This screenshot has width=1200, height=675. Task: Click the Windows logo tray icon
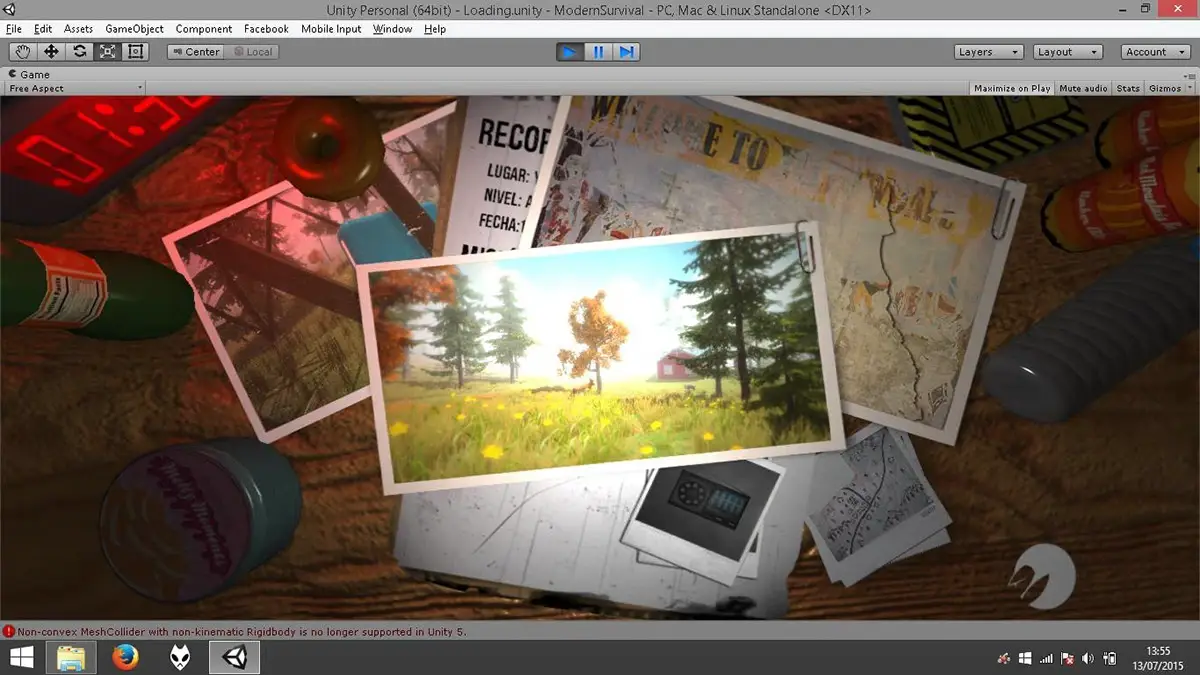click(x=1025, y=658)
